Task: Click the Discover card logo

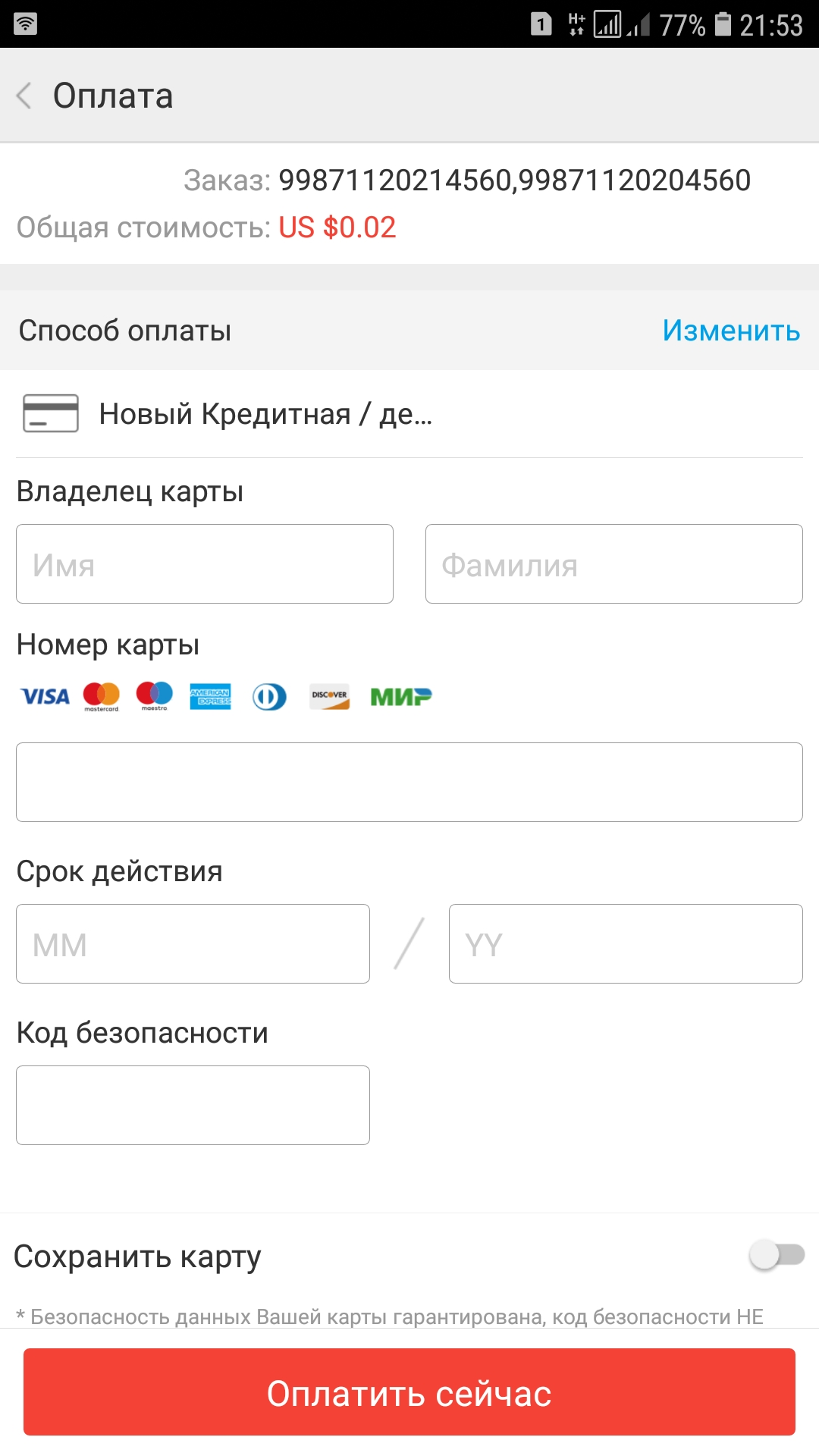Action: [x=330, y=696]
